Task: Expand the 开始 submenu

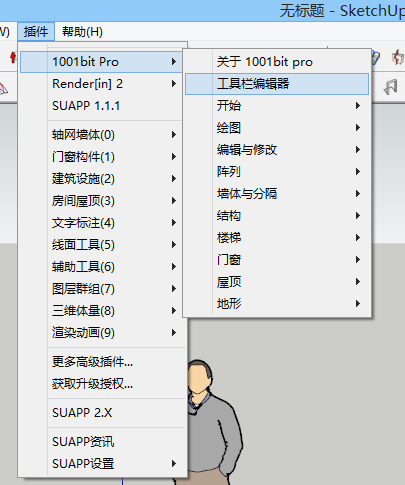Action: 277,106
